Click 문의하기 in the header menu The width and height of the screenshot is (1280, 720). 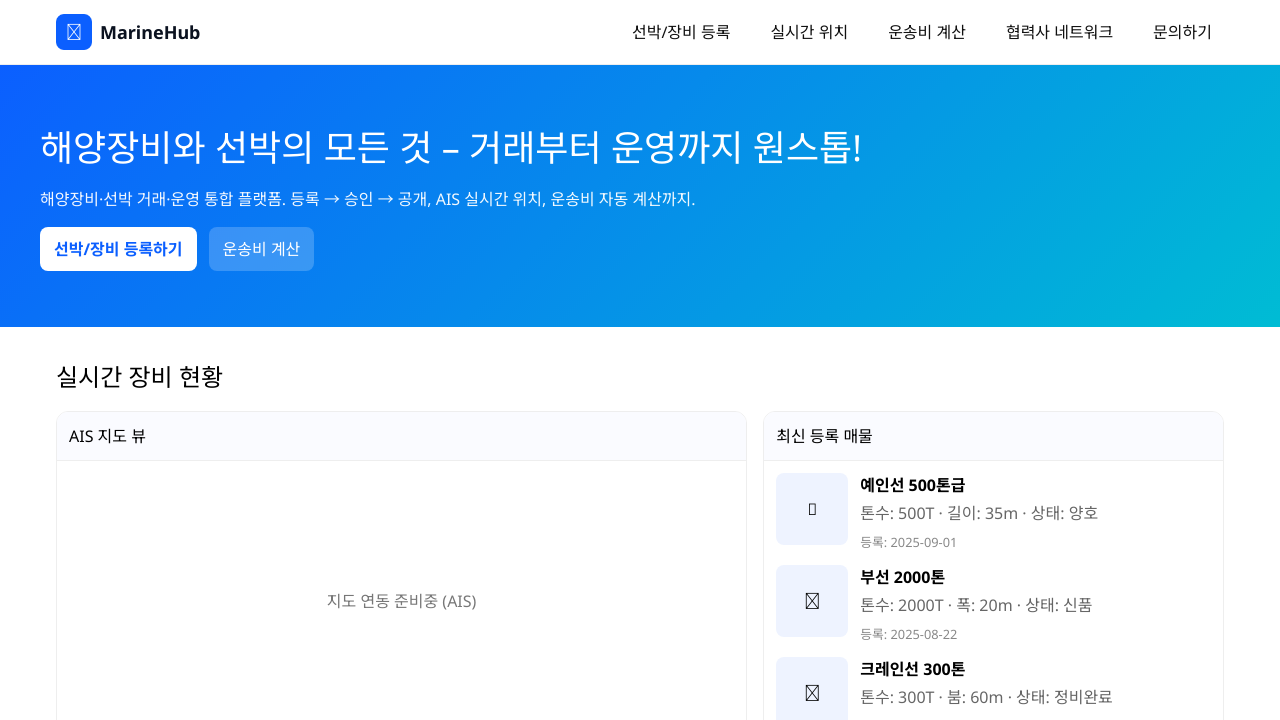click(1182, 32)
